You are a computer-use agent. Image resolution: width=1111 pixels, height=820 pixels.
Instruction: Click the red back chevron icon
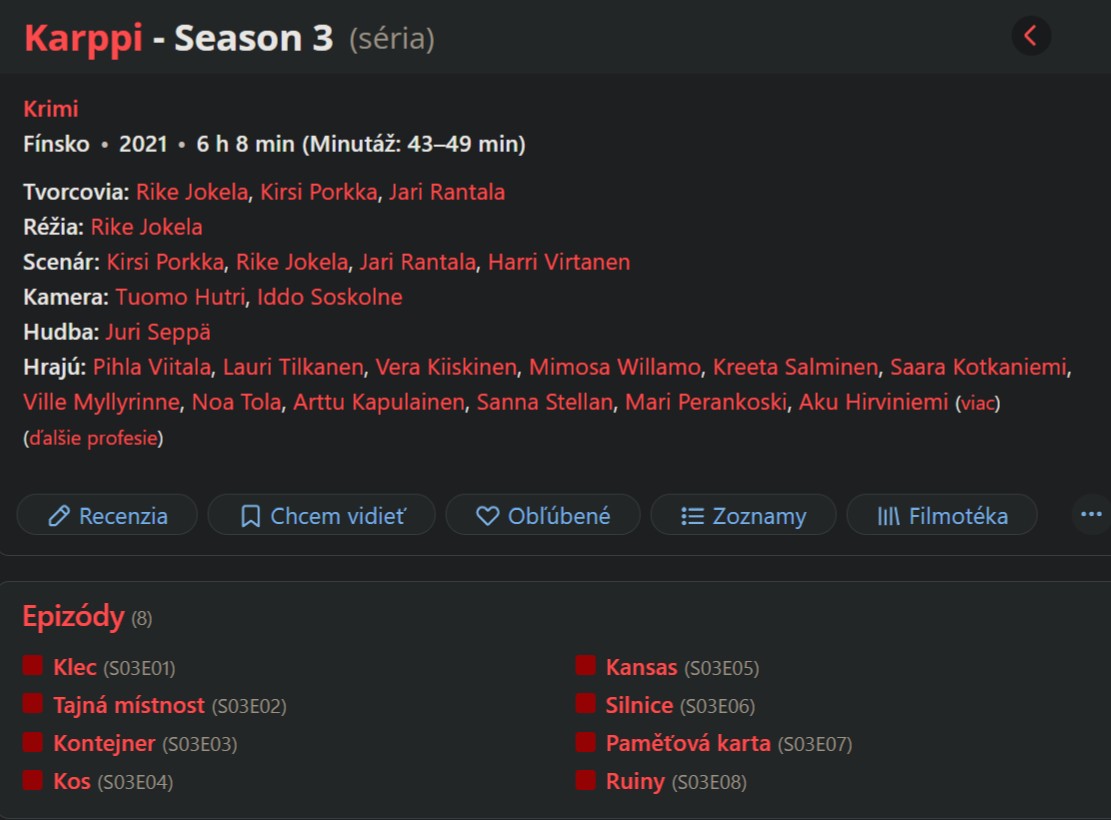click(1031, 36)
